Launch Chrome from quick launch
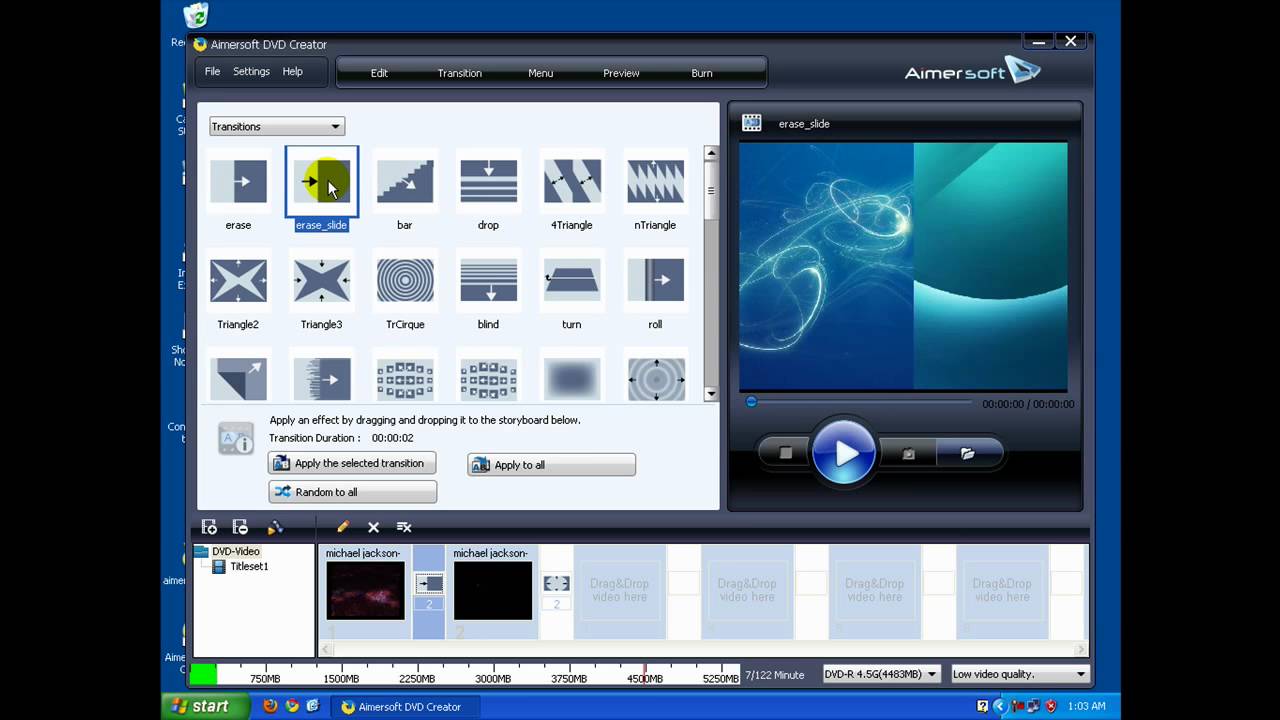This screenshot has width=1280, height=720. [292, 706]
